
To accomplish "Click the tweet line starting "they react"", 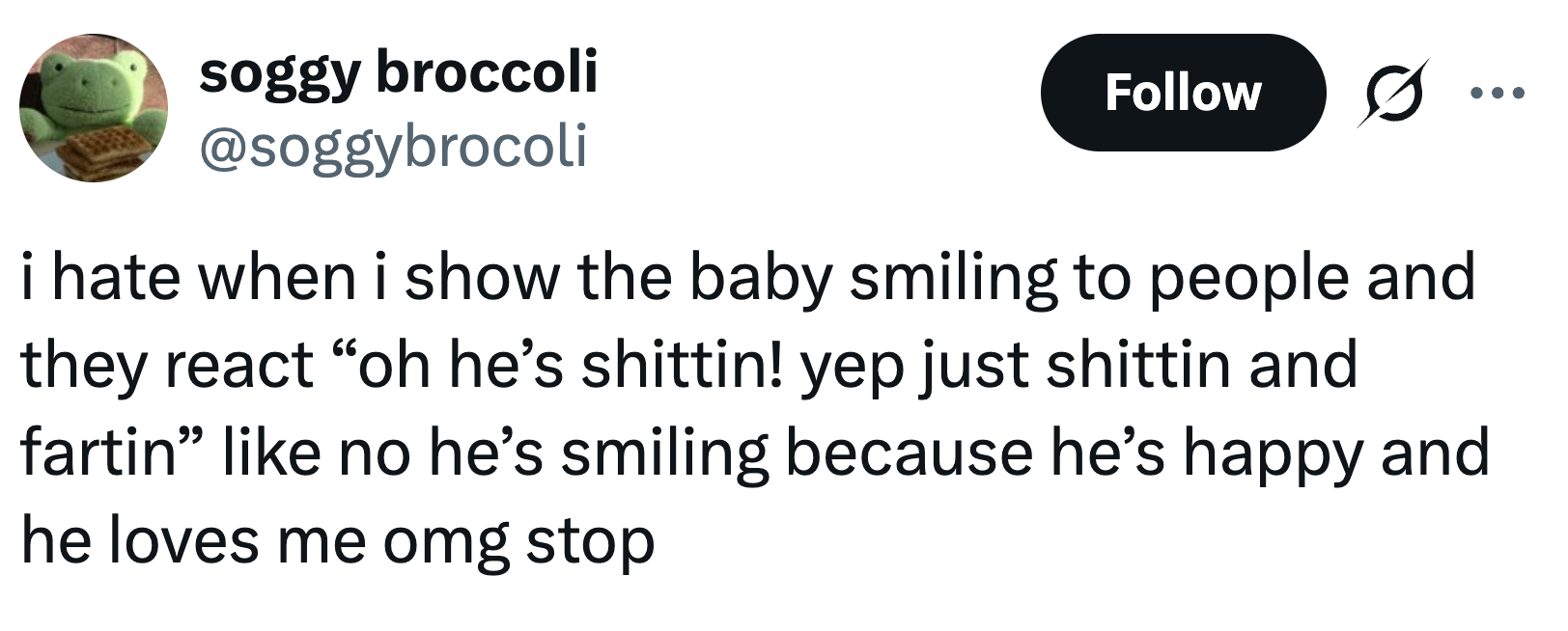I will point(688,366).
